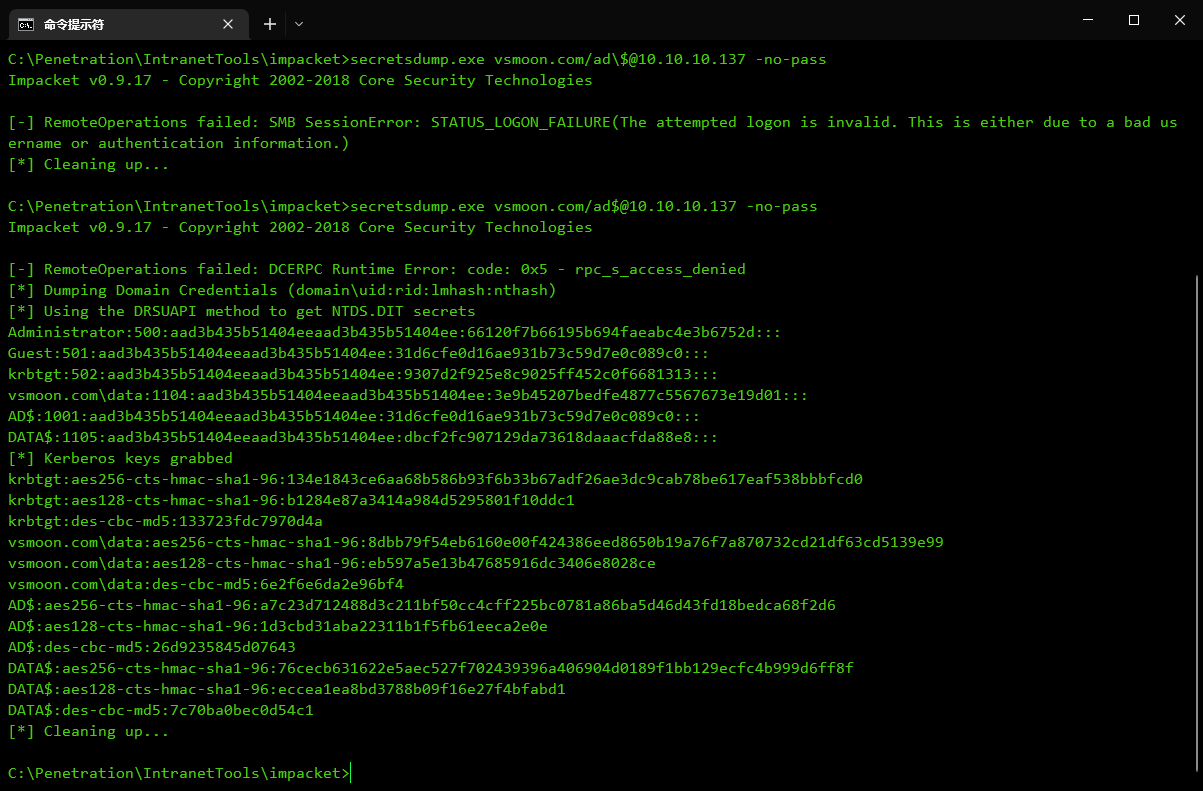Image resolution: width=1203 pixels, height=791 pixels.
Task: Click the second Impacket v0.9.17 banner
Action: click(x=300, y=227)
